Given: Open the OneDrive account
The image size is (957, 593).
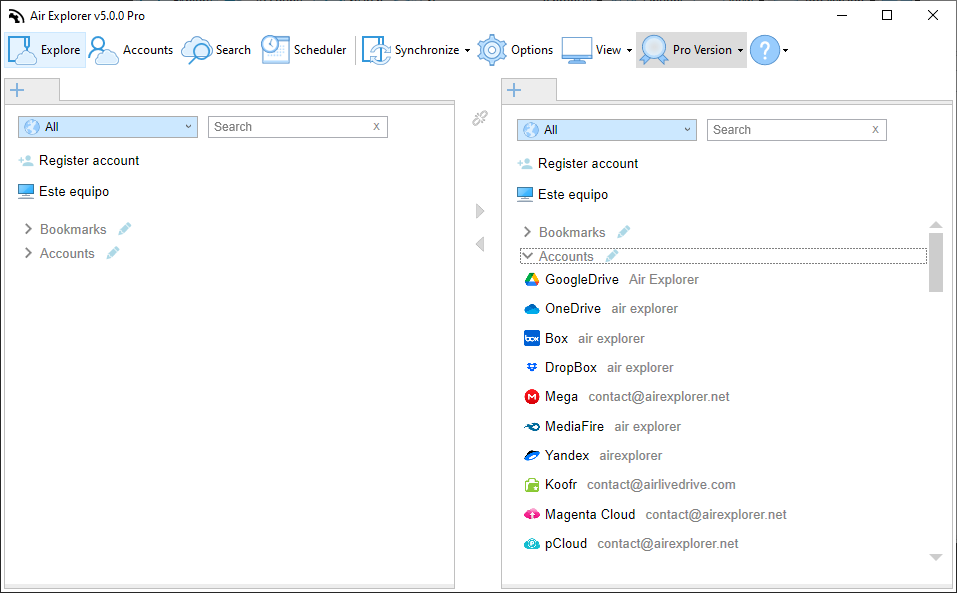Looking at the screenshot, I should 601,309.
